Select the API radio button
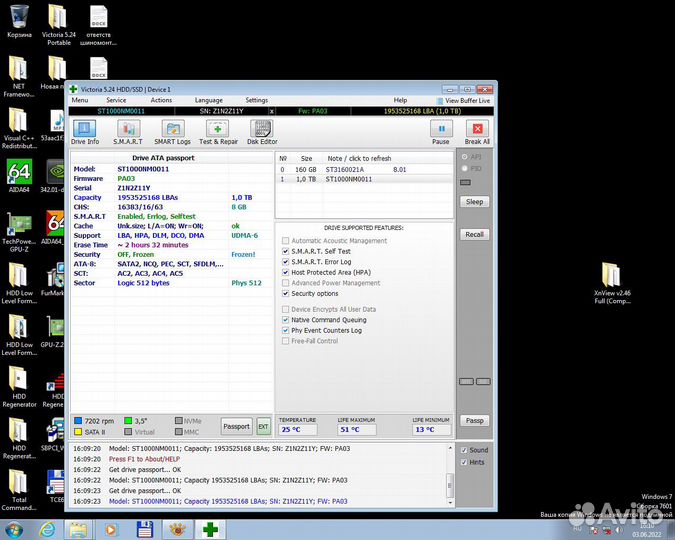Viewport: 675px width, 540px height. (x=464, y=157)
